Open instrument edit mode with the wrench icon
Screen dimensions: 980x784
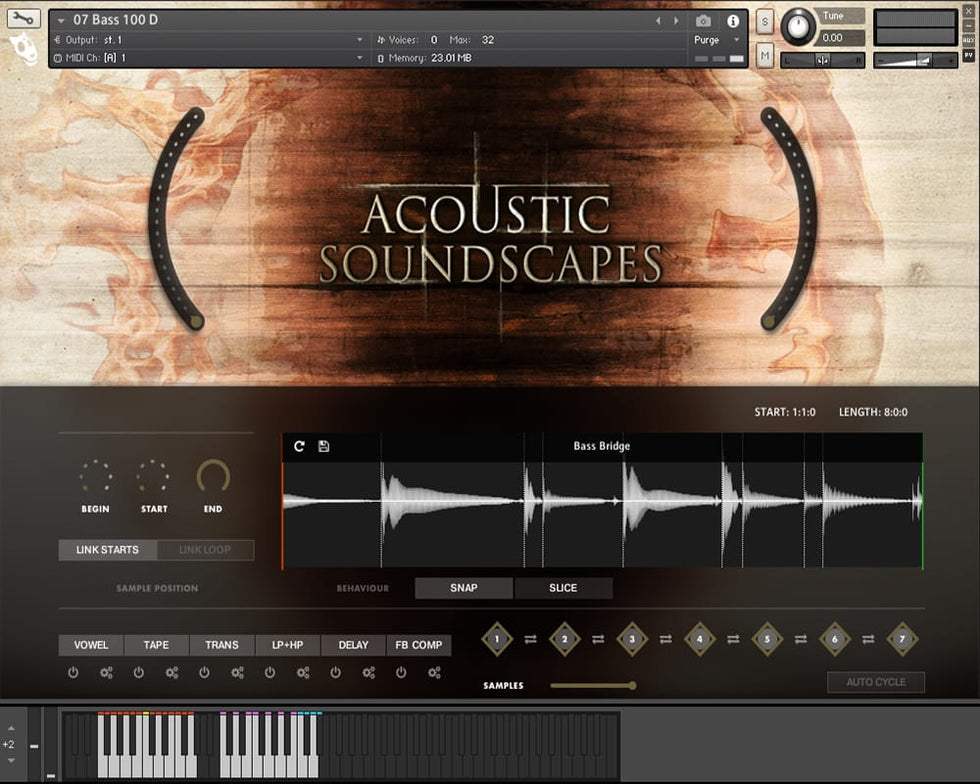(24, 18)
